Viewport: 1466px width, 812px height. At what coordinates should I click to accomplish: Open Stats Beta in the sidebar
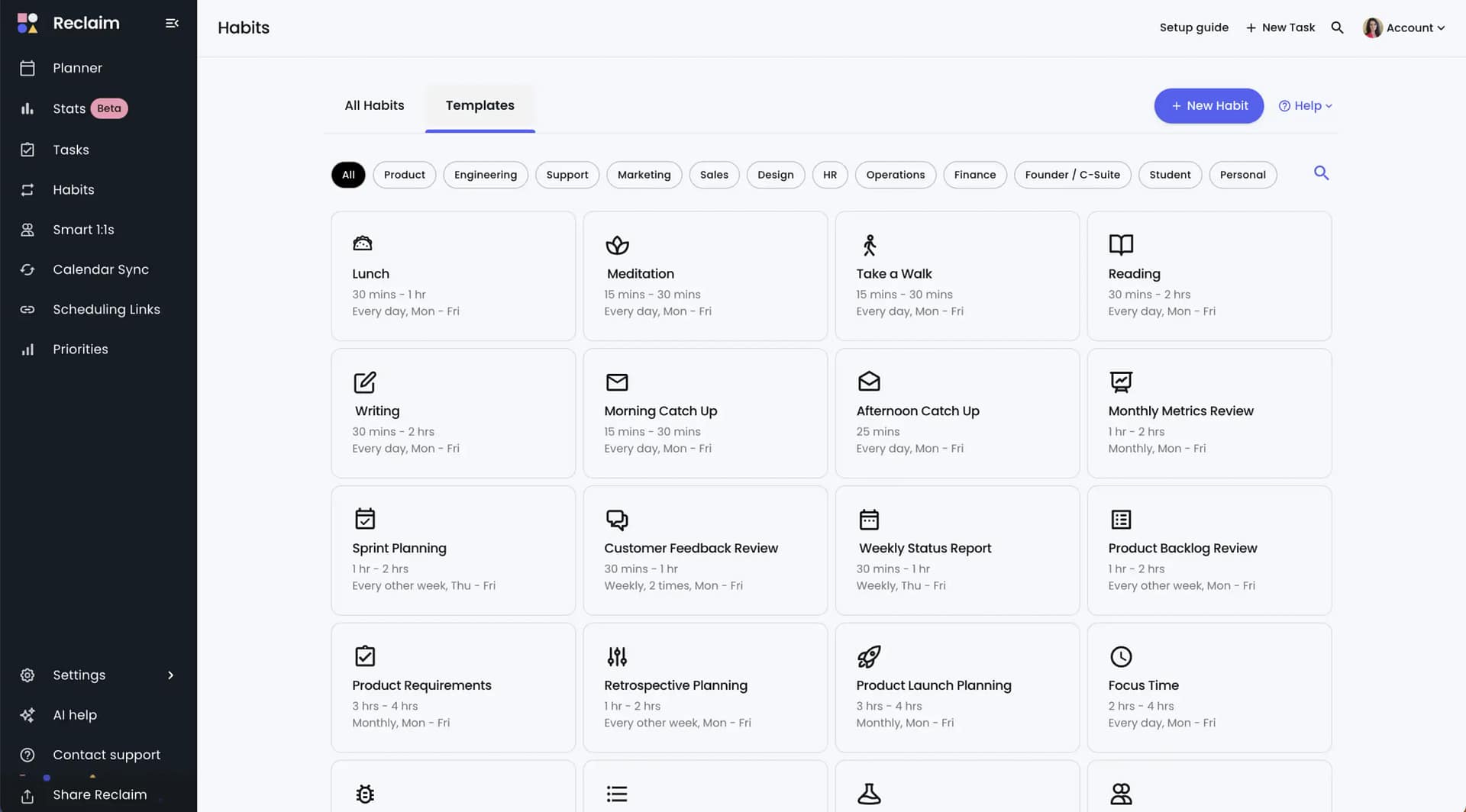click(69, 108)
